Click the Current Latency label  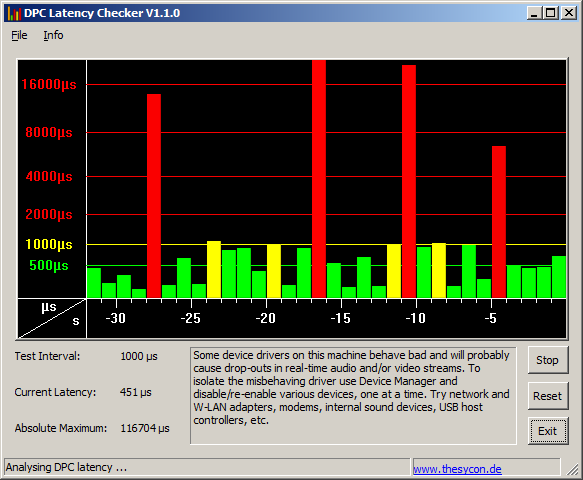coord(55,392)
